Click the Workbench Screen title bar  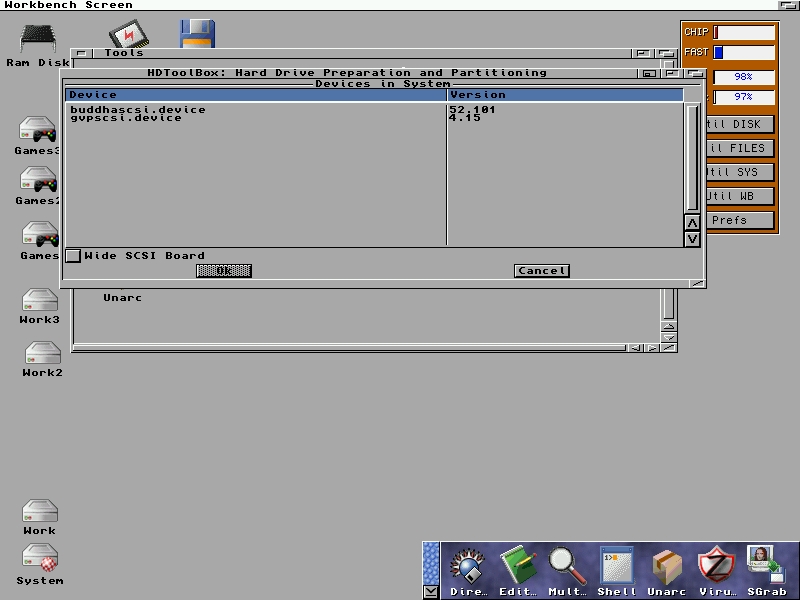[x=390, y=5]
